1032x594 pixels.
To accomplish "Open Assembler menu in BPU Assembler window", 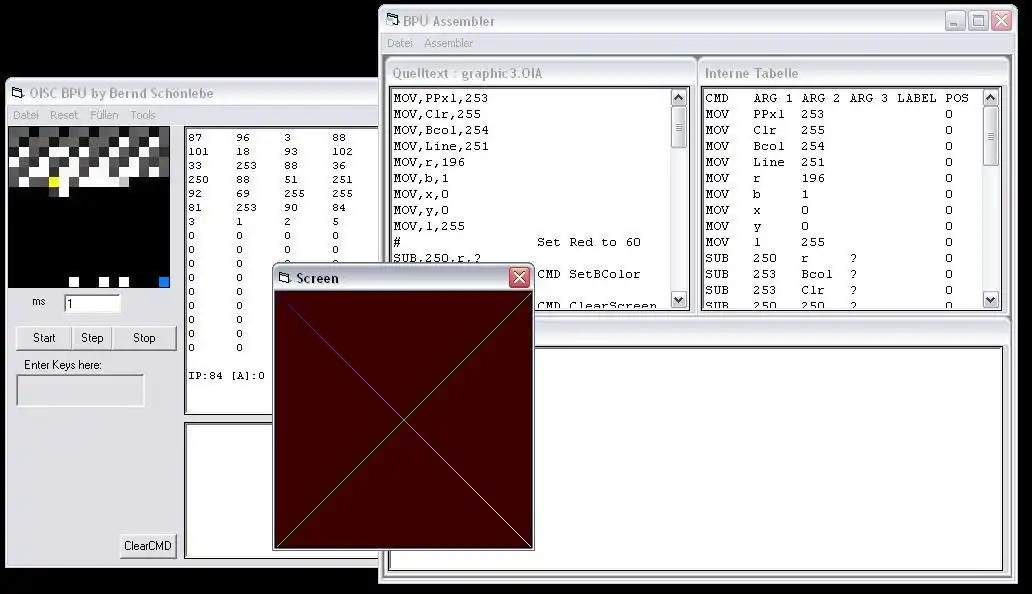I will pyautogui.click(x=448, y=43).
